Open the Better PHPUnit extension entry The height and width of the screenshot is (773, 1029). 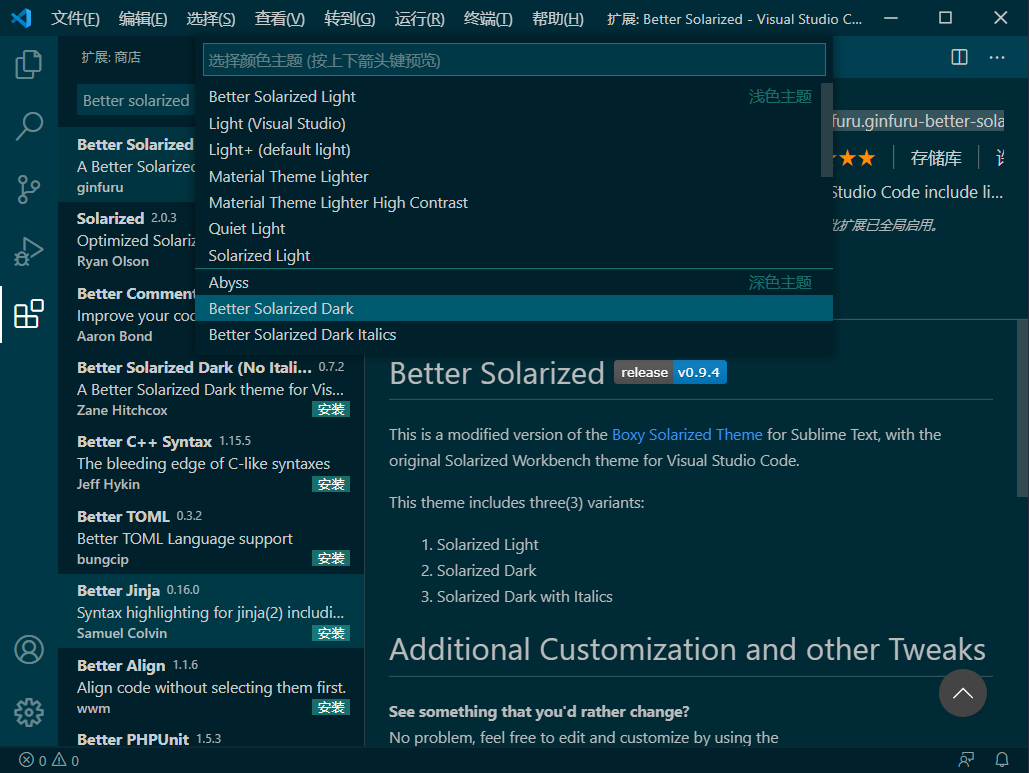tap(211, 735)
